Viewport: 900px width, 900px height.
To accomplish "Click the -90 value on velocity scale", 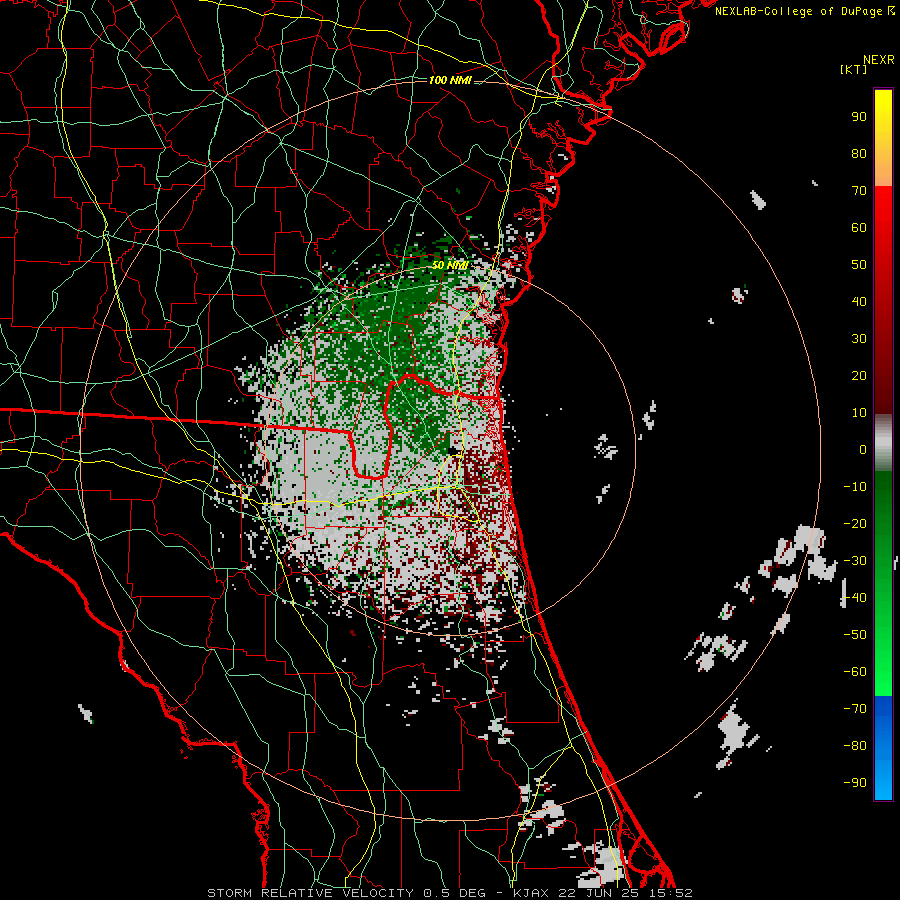I will click(855, 783).
